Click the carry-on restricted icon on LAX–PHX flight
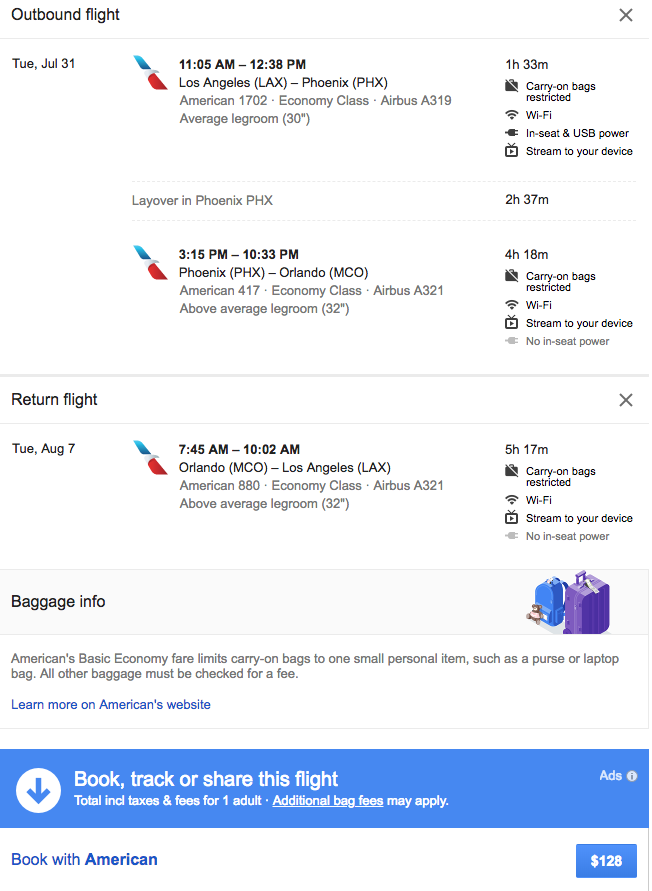 click(512, 87)
